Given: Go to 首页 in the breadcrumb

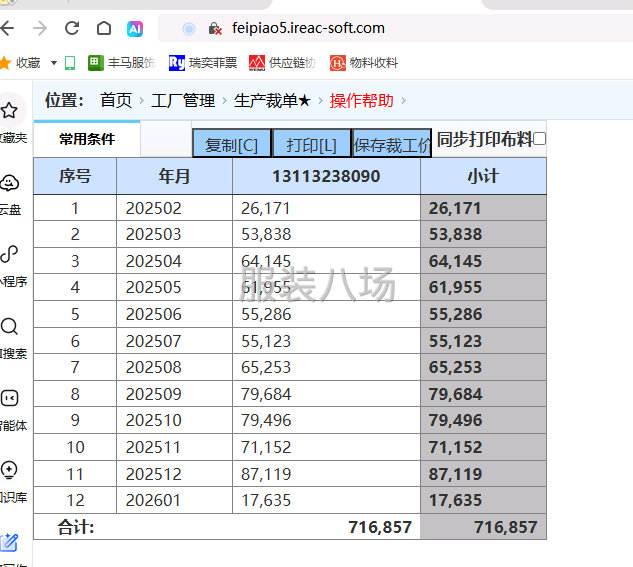Looking at the screenshot, I should tap(116, 100).
